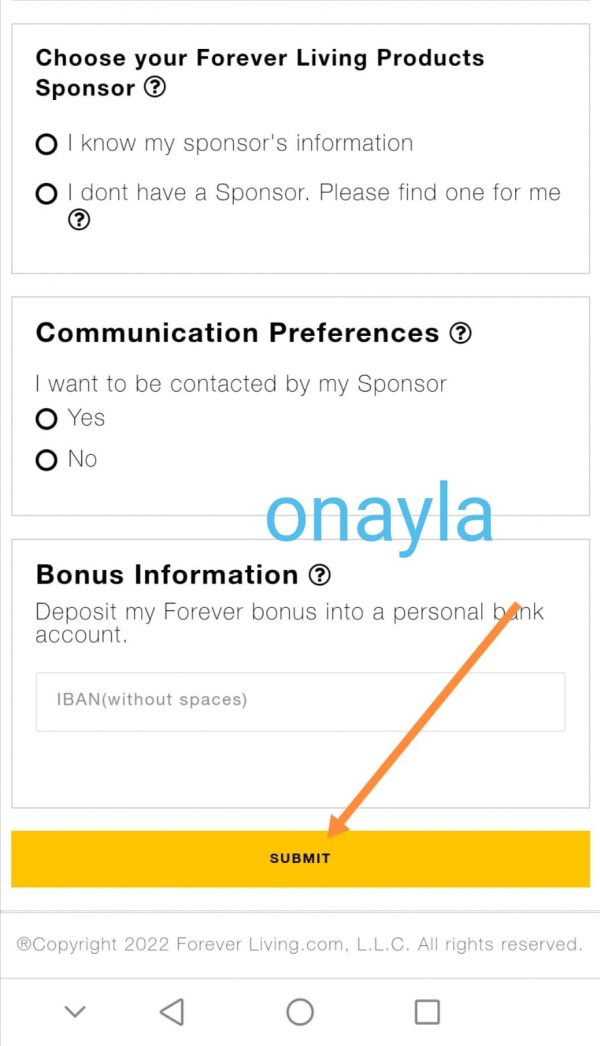Open help icon beside Sponsor heading
The image size is (600, 1046).
click(x=155, y=88)
